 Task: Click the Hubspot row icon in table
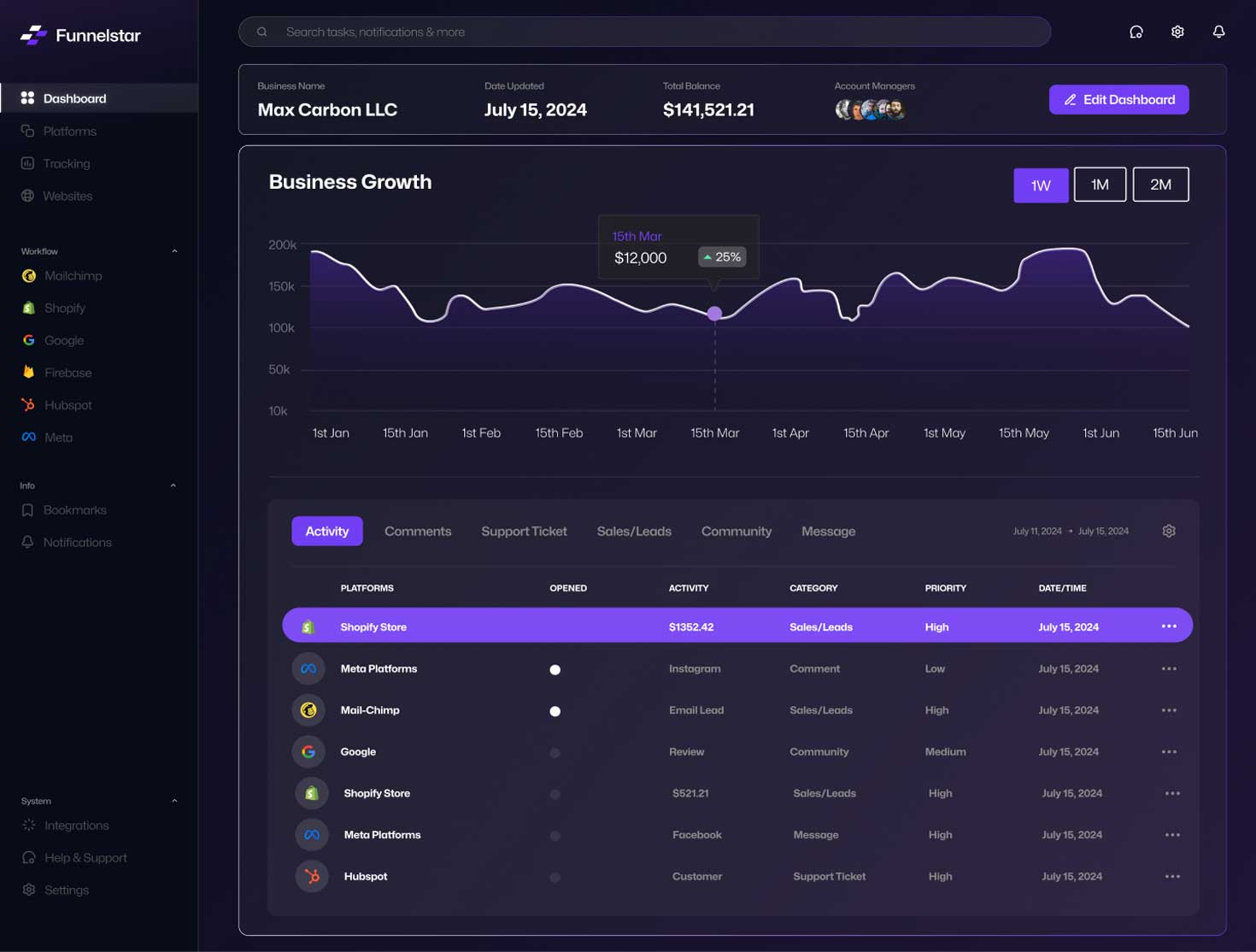pyautogui.click(x=312, y=876)
